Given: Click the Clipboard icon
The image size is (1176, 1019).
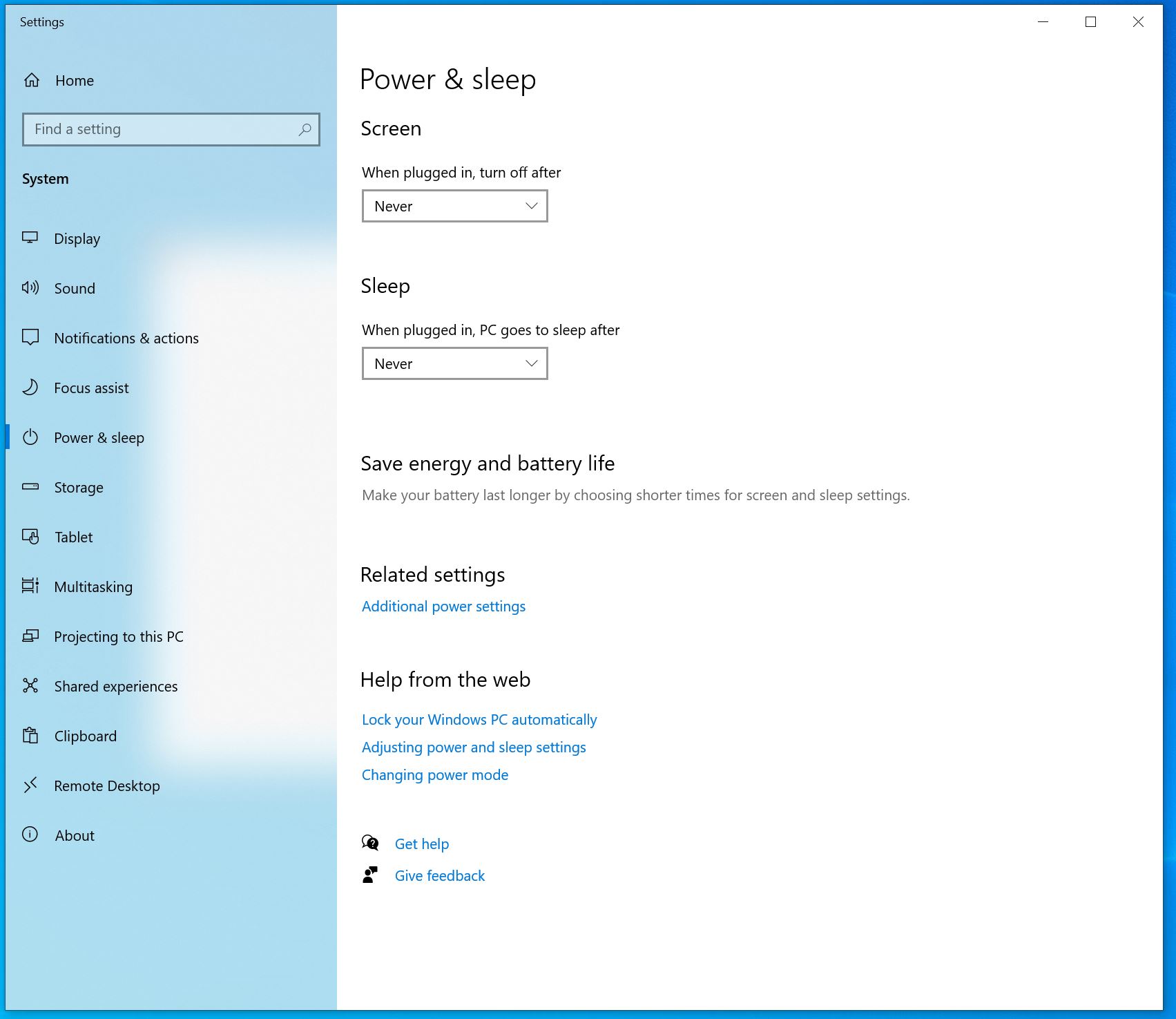Looking at the screenshot, I should 30,736.
